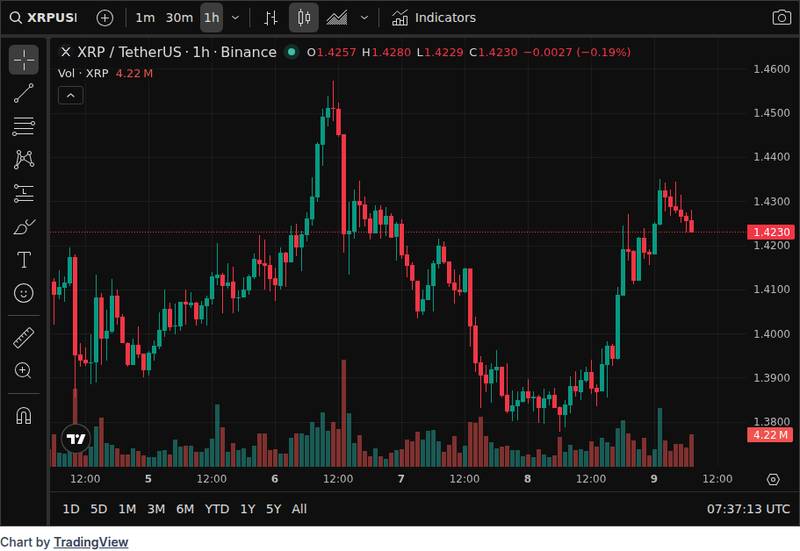Select the trend line tool
The image size is (800, 551).
point(24,93)
